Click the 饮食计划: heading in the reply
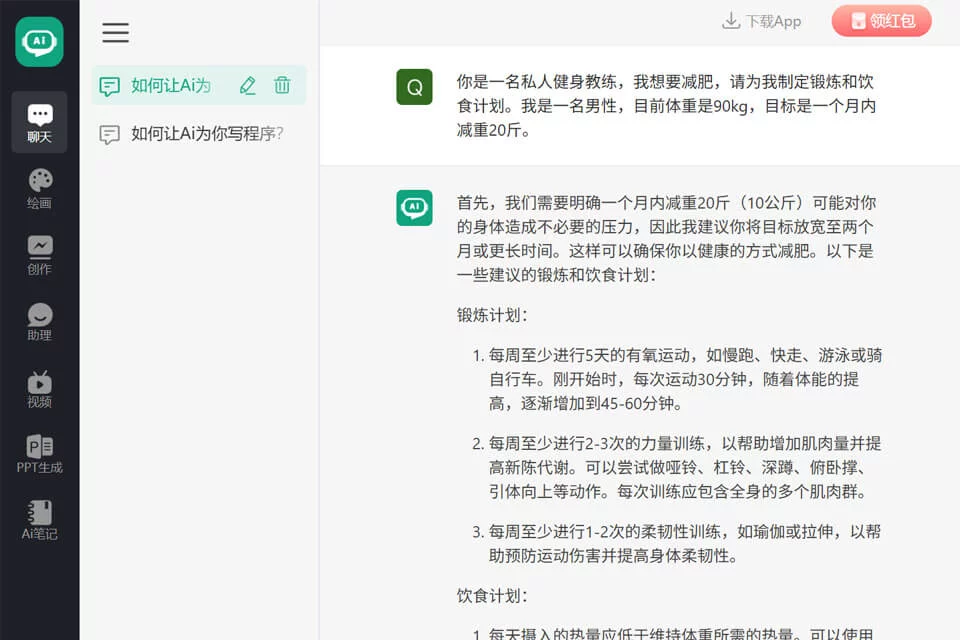Image resolution: width=960 pixels, height=640 pixels. [x=492, y=595]
